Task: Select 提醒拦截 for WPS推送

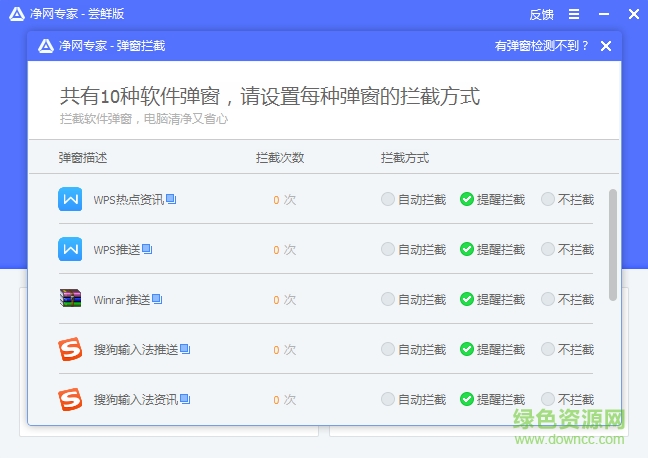Action: [492, 250]
